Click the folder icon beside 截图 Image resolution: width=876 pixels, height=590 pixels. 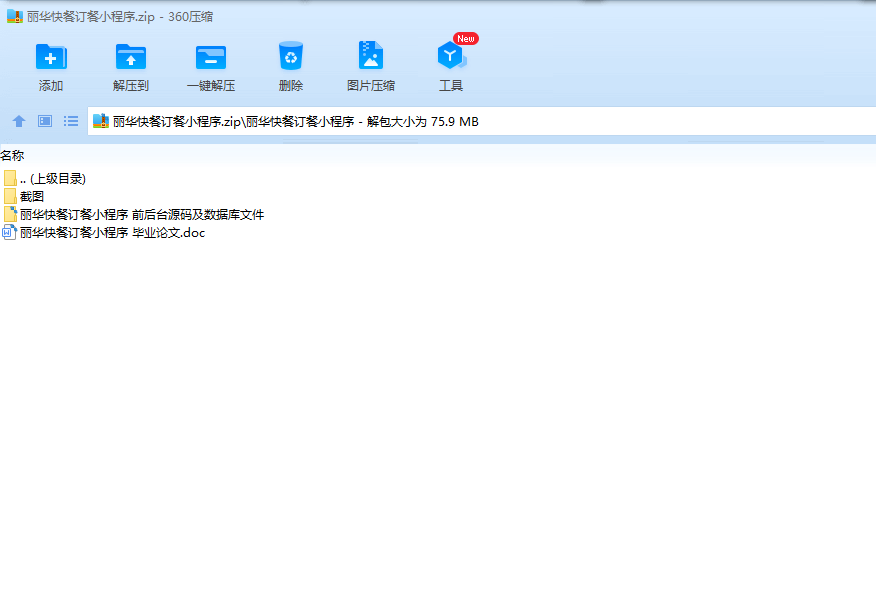(10, 196)
